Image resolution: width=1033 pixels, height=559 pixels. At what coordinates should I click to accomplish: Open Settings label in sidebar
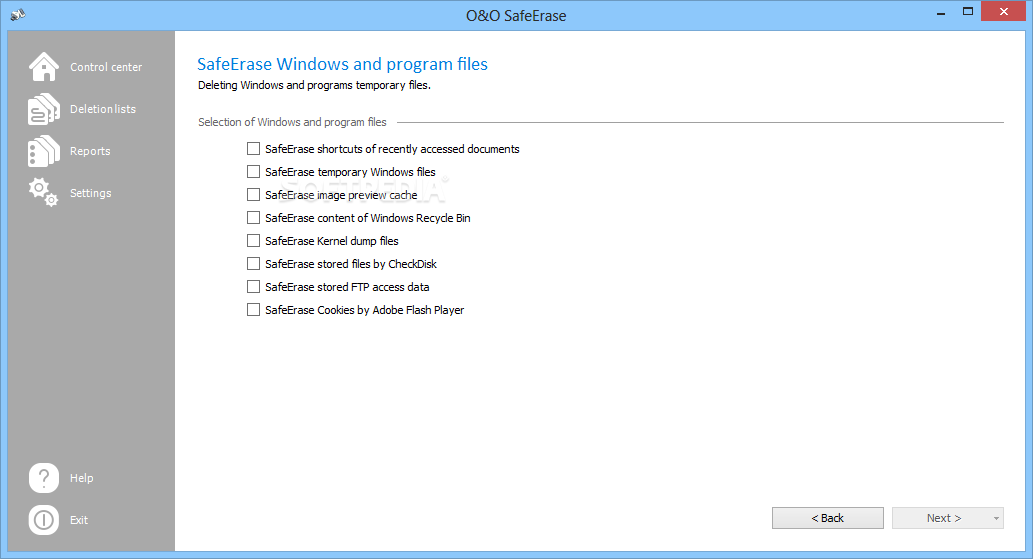tap(91, 193)
